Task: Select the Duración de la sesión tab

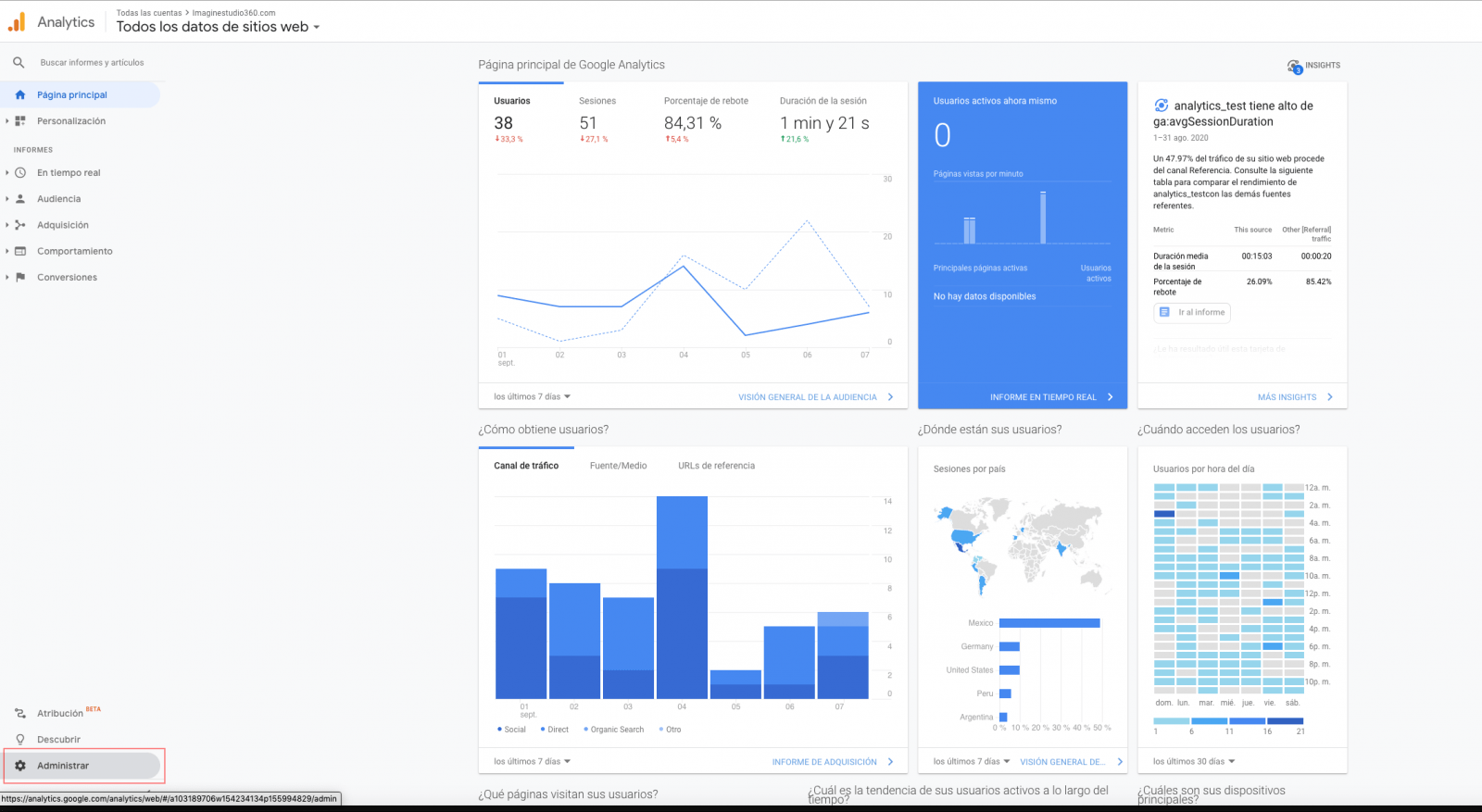Action: click(x=824, y=120)
